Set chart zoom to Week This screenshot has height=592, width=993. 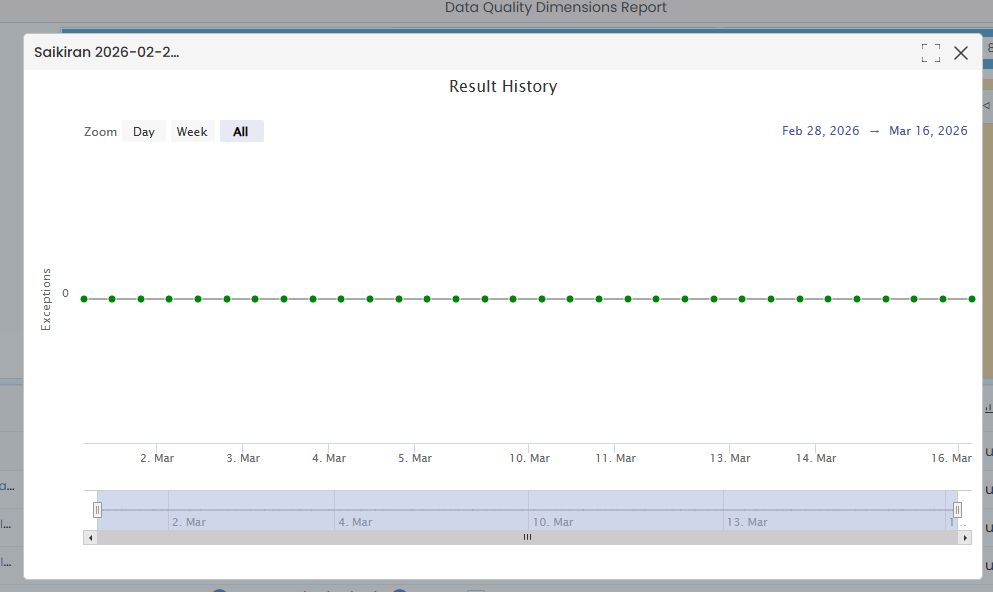[192, 132]
